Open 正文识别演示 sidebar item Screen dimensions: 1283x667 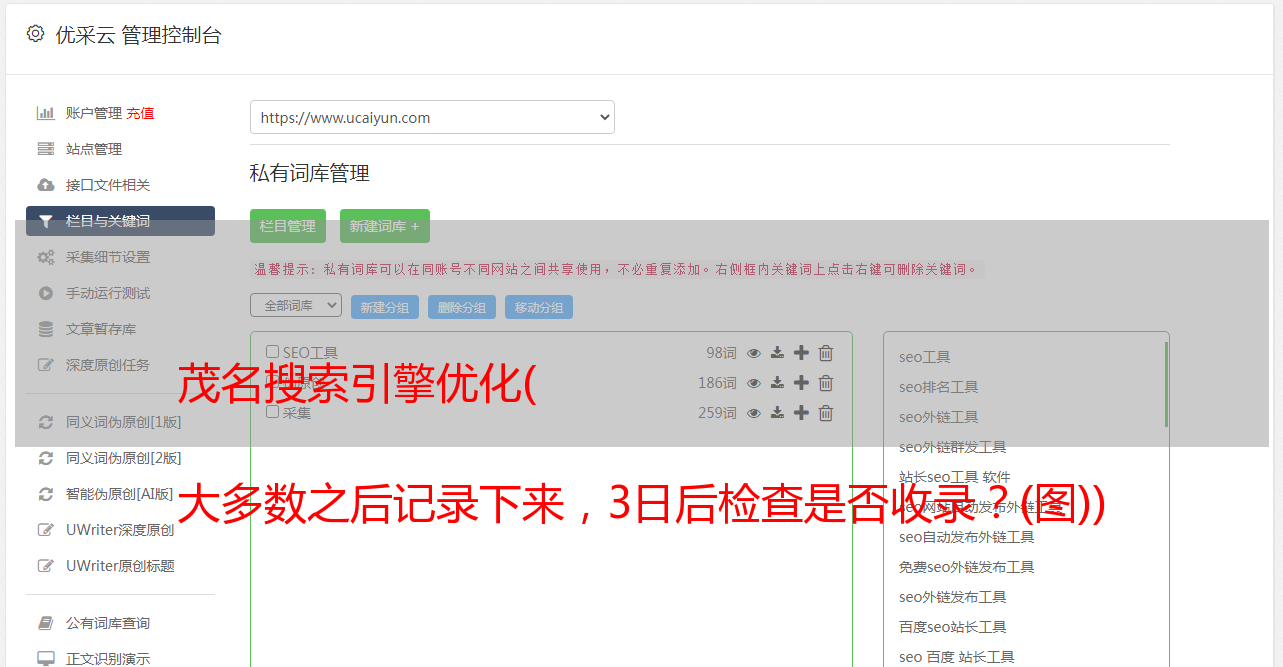point(108,659)
